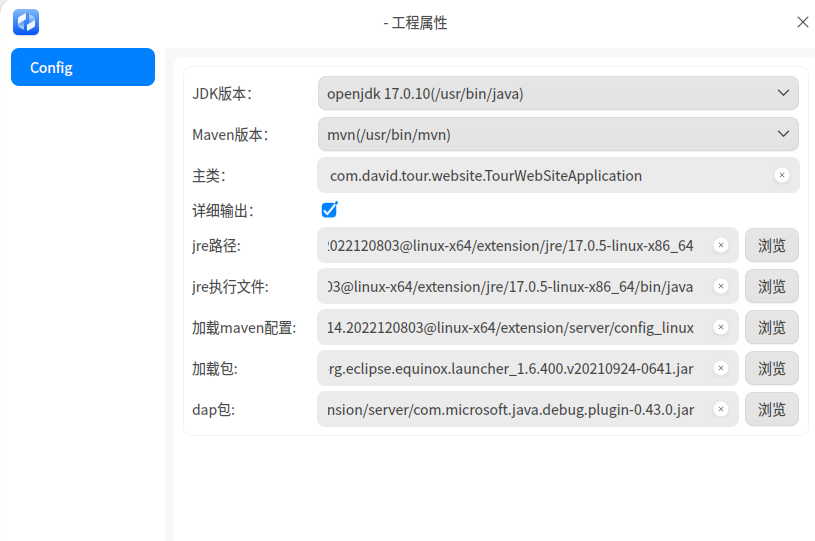Clear the jre路径 field

click(721, 245)
